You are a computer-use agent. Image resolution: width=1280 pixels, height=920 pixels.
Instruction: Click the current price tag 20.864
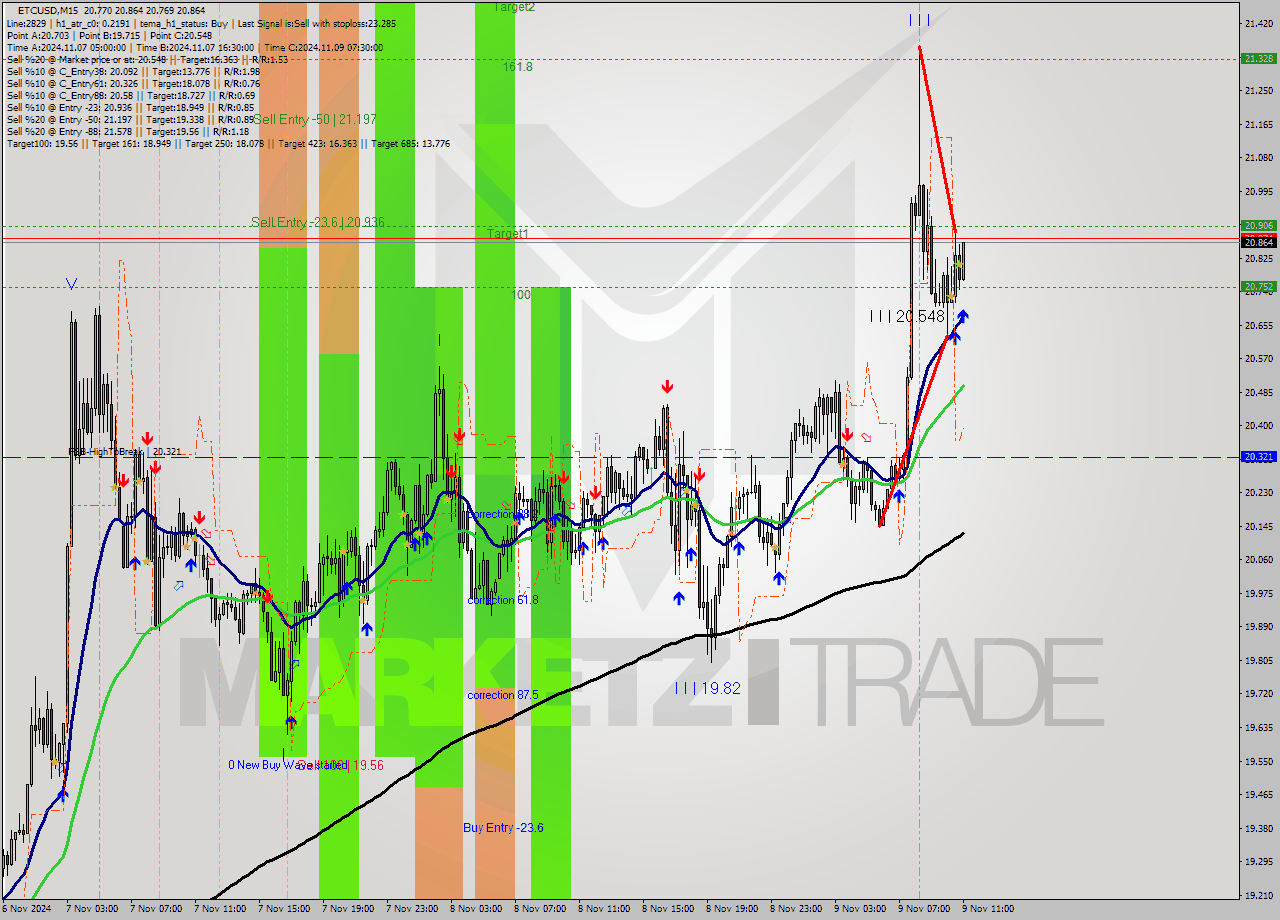coord(1258,242)
